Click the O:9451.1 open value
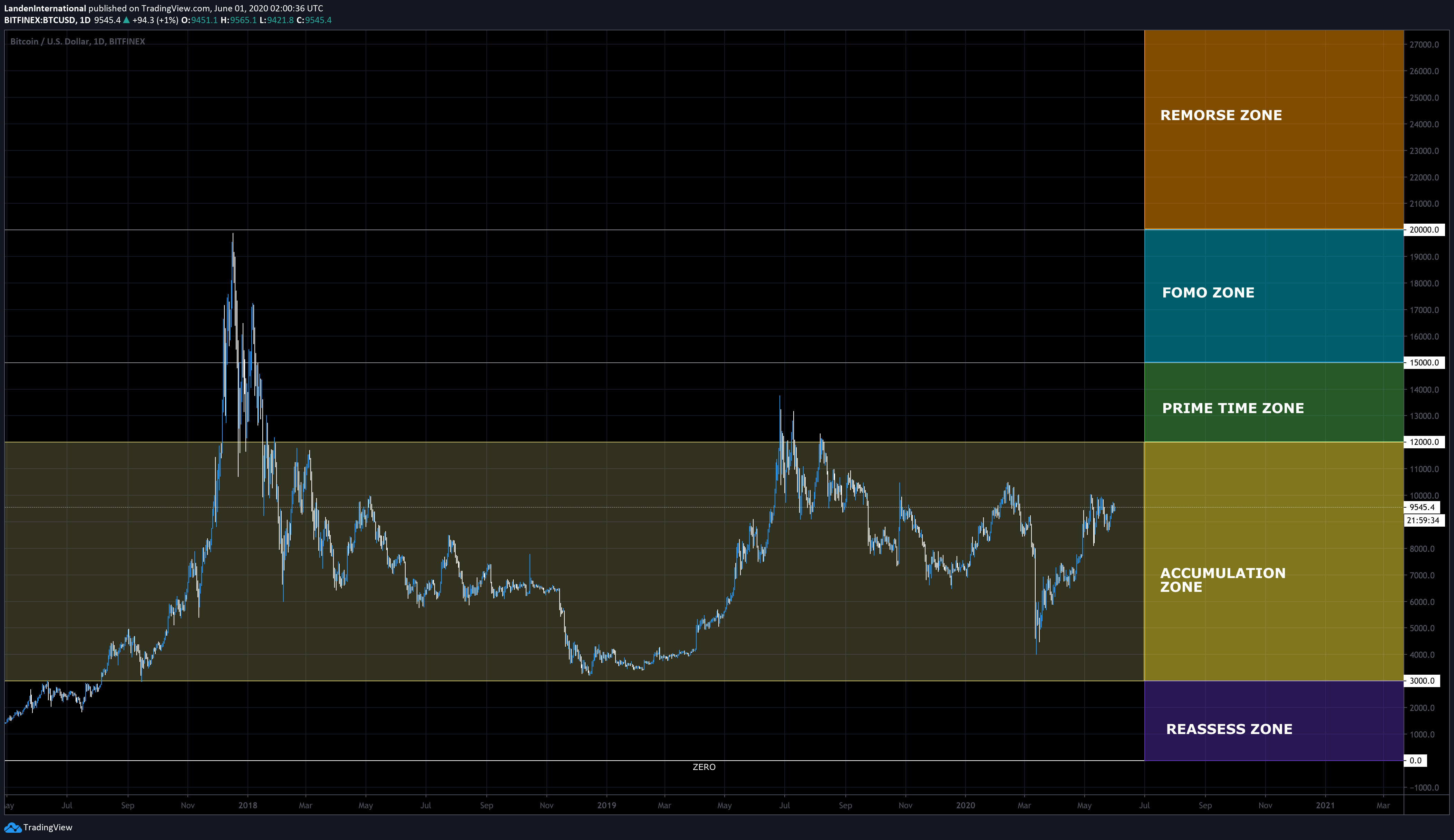This screenshot has height=840, width=1454. tap(200, 20)
